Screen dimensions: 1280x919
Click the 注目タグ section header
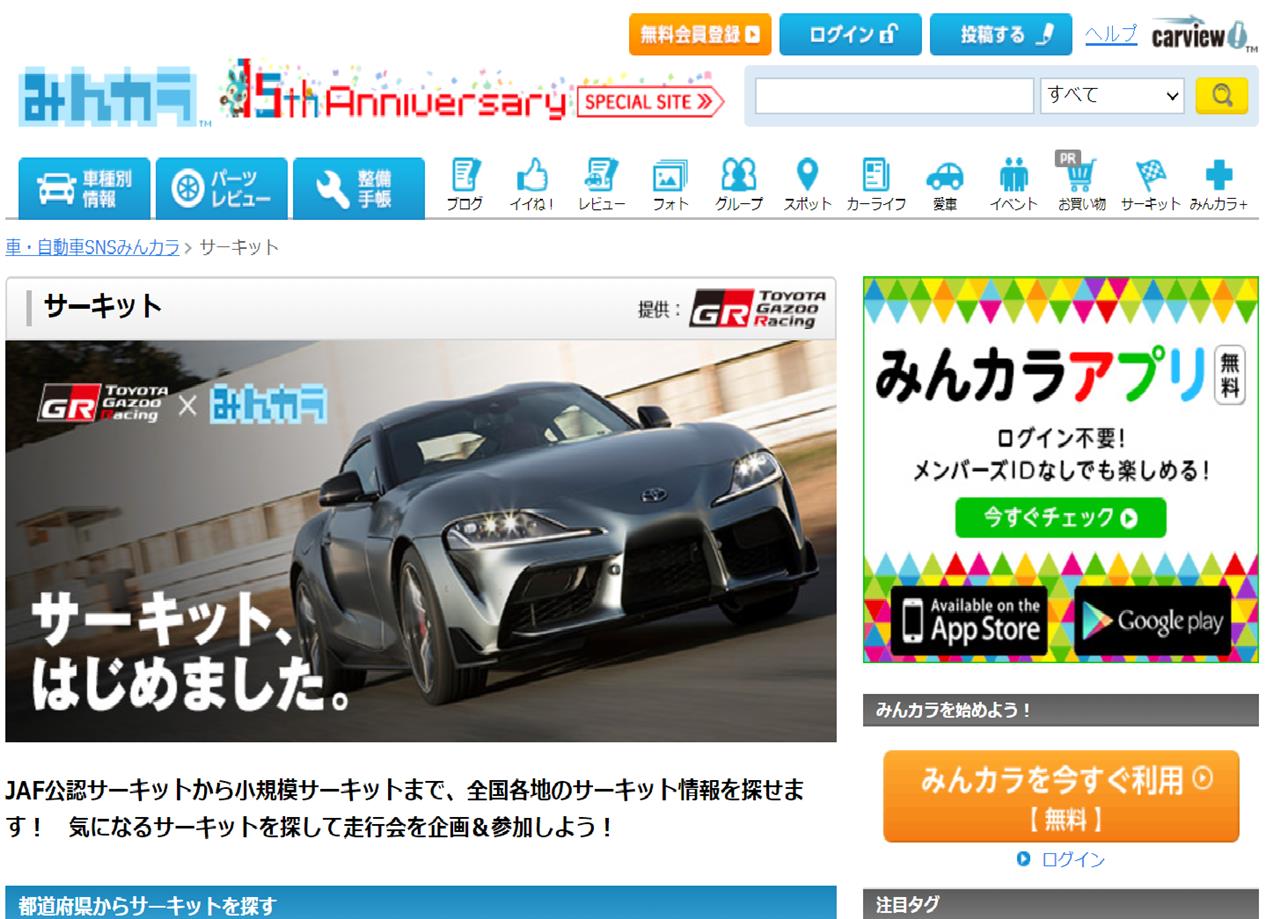(x=1061, y=905)
